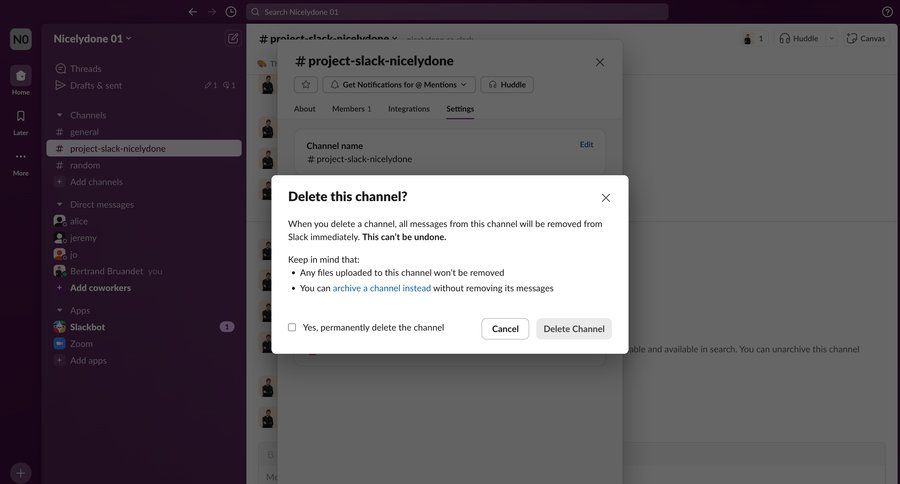Open direct message with jeremy
The width and height of the screenshot is (900, 484).
point(83,238)
